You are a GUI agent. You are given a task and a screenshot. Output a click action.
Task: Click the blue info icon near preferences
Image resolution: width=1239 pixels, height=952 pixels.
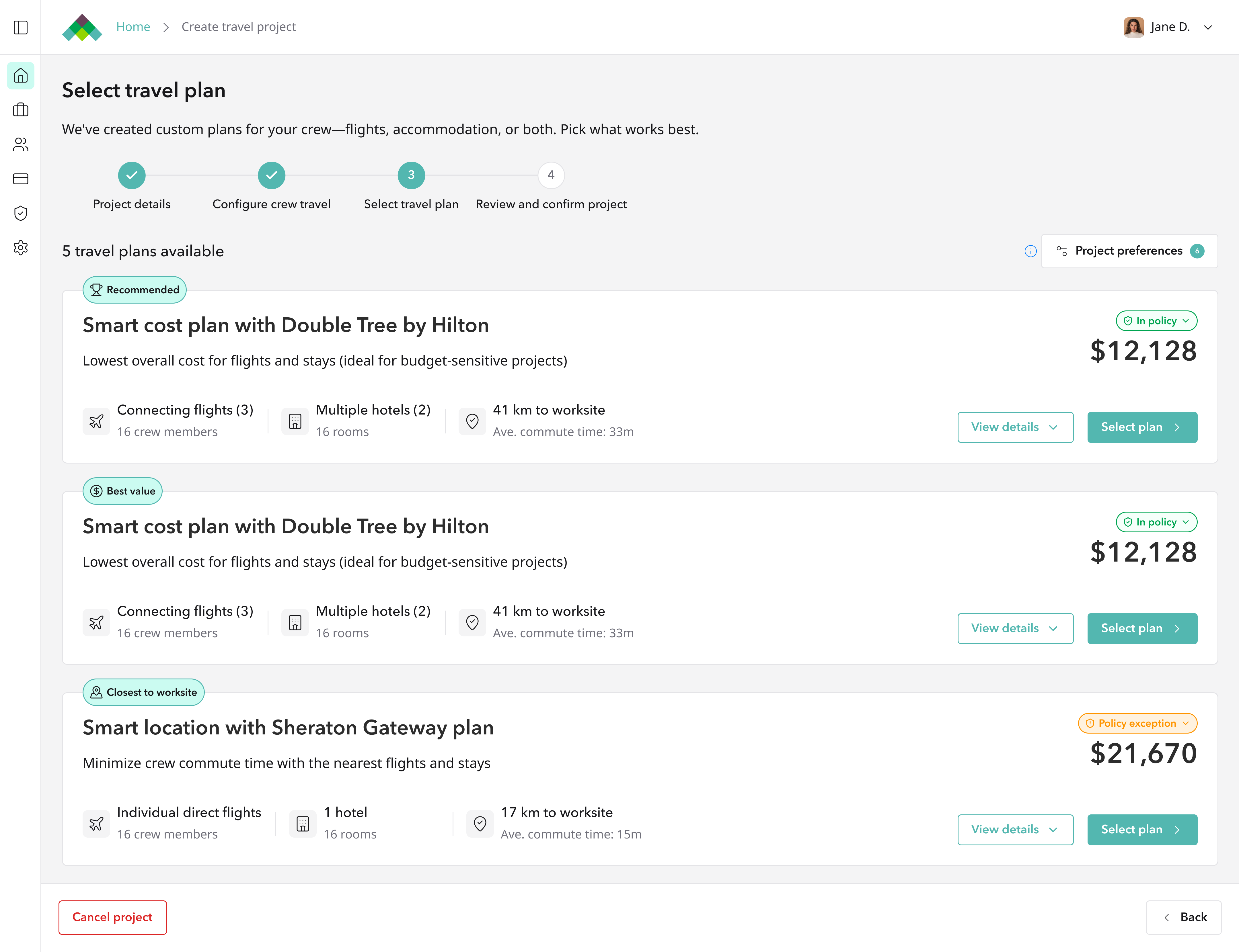(x=1030, y=251)
